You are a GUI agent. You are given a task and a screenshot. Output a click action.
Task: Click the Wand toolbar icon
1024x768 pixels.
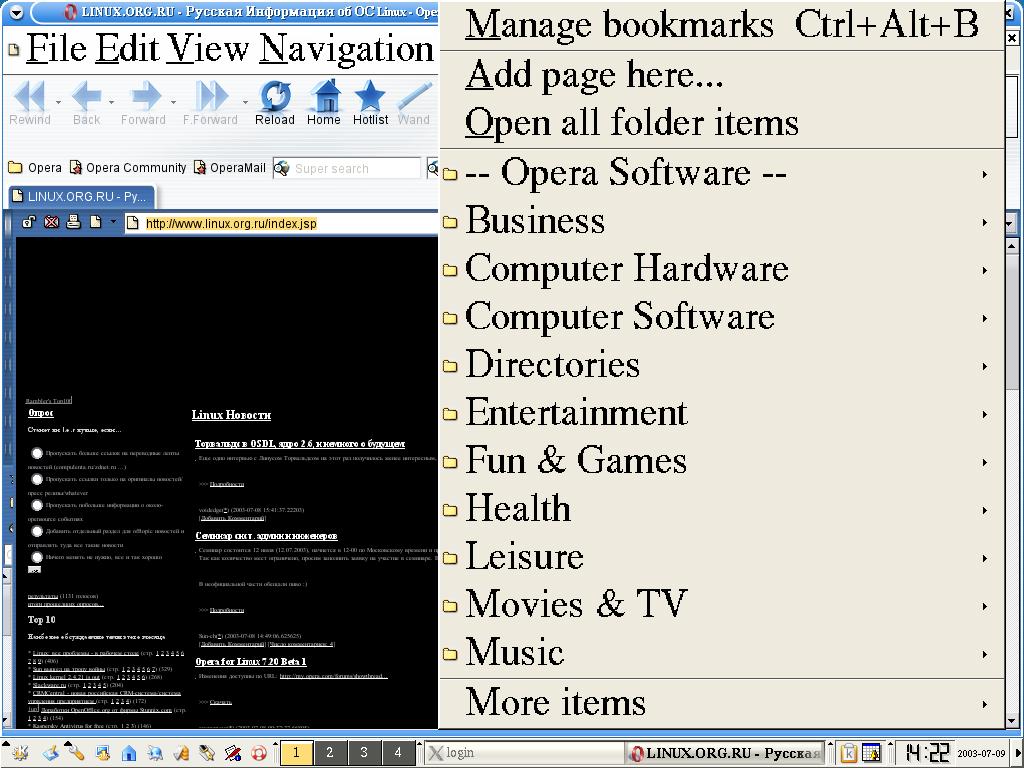coord(414,96)
